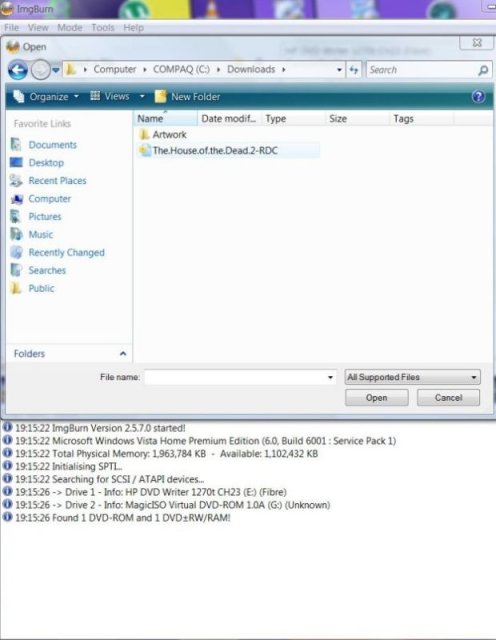Sort by the Name column header

point(165,119)
